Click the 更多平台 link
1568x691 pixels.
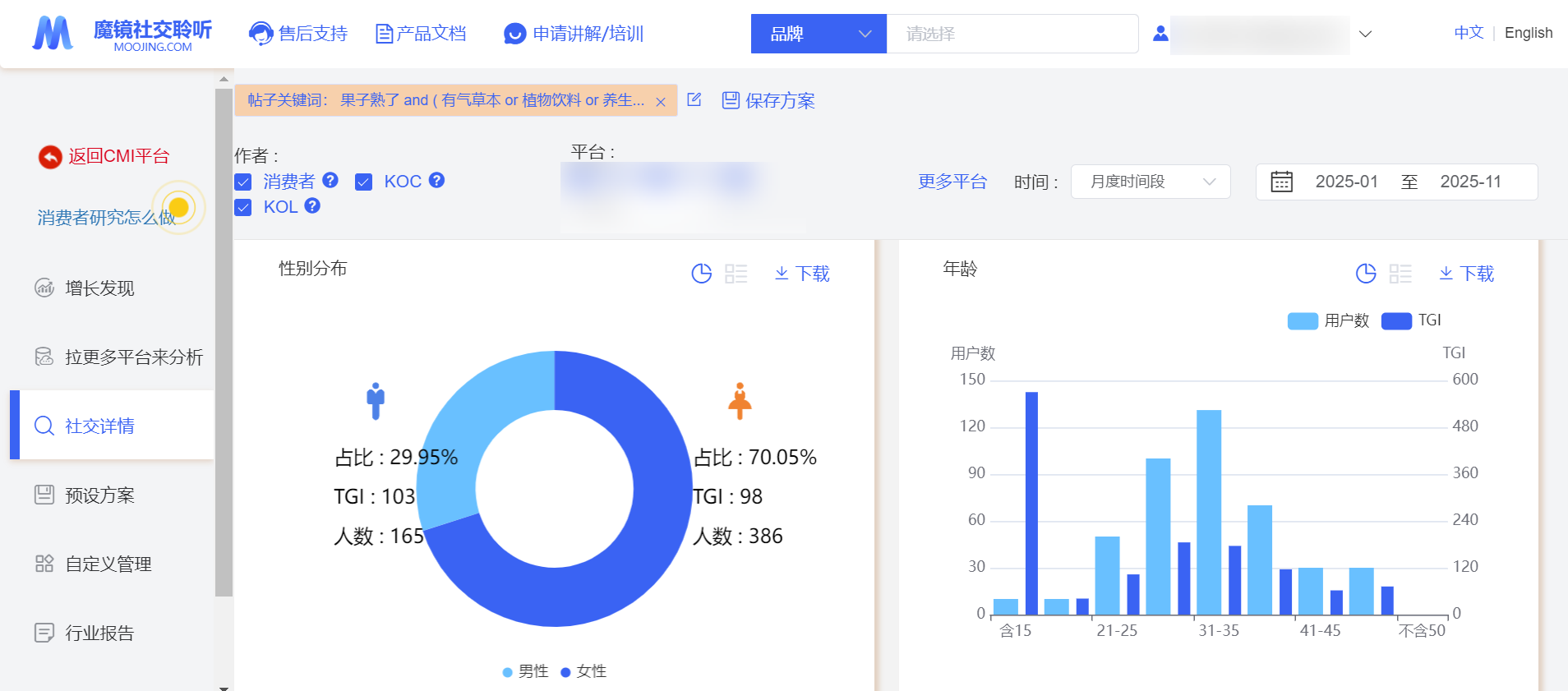click(952, 182)
